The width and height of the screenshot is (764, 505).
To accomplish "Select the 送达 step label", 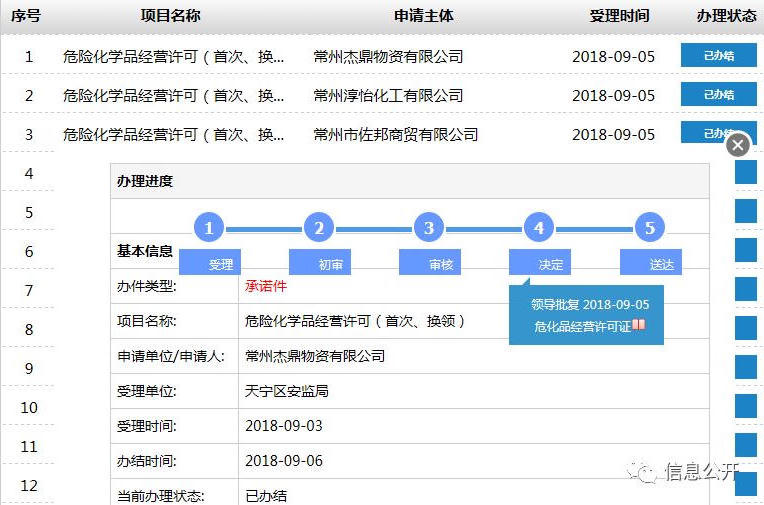I will pyautogui.click(x=650, y=262).
